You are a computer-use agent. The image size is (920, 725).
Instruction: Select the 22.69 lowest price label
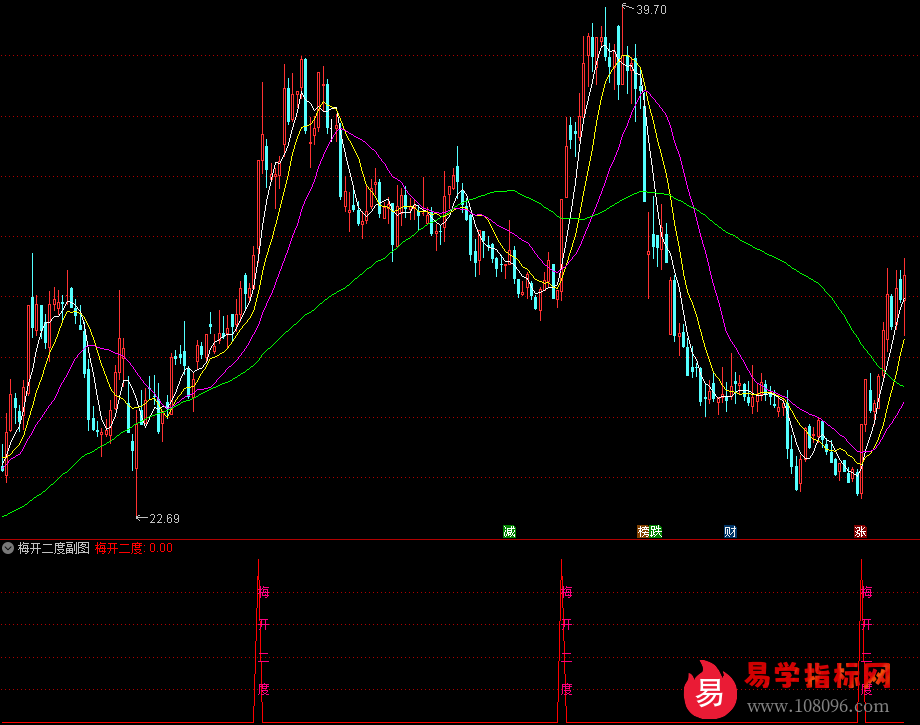164,518
